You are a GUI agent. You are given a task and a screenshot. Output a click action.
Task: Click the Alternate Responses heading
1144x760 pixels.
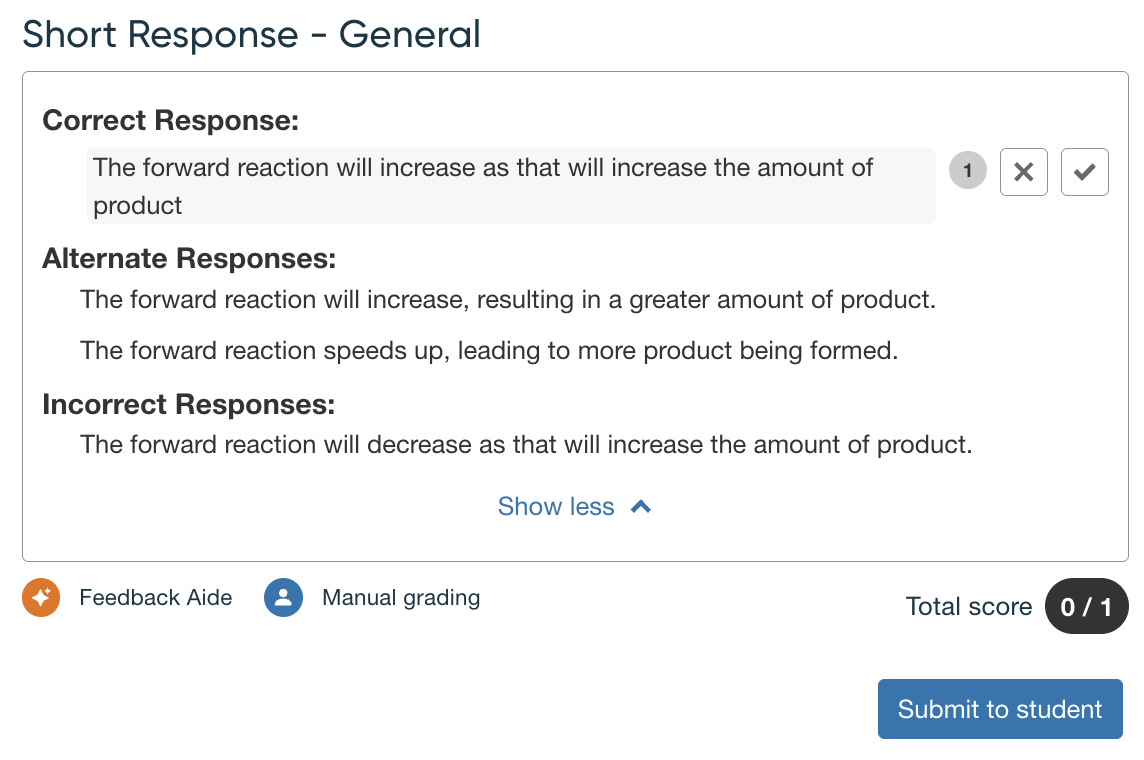click(189, 259)
